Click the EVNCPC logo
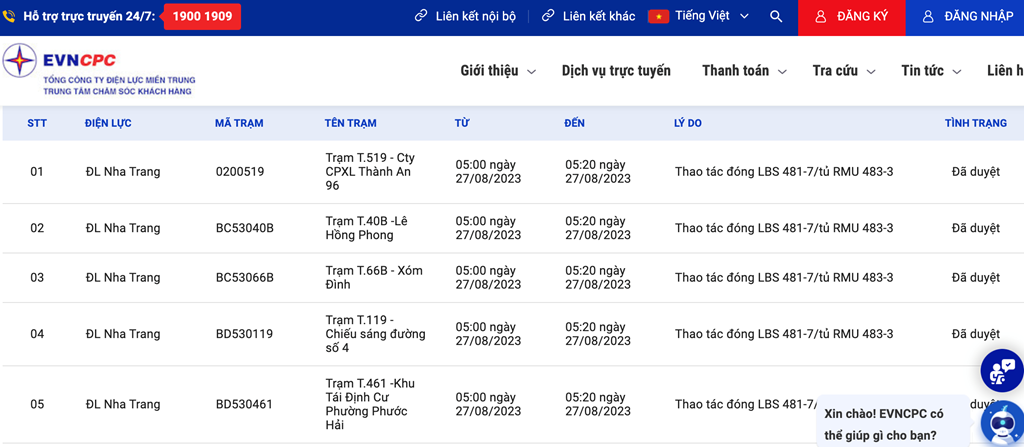The width and height of the screenshot is (1024, 447). [98, 70]
